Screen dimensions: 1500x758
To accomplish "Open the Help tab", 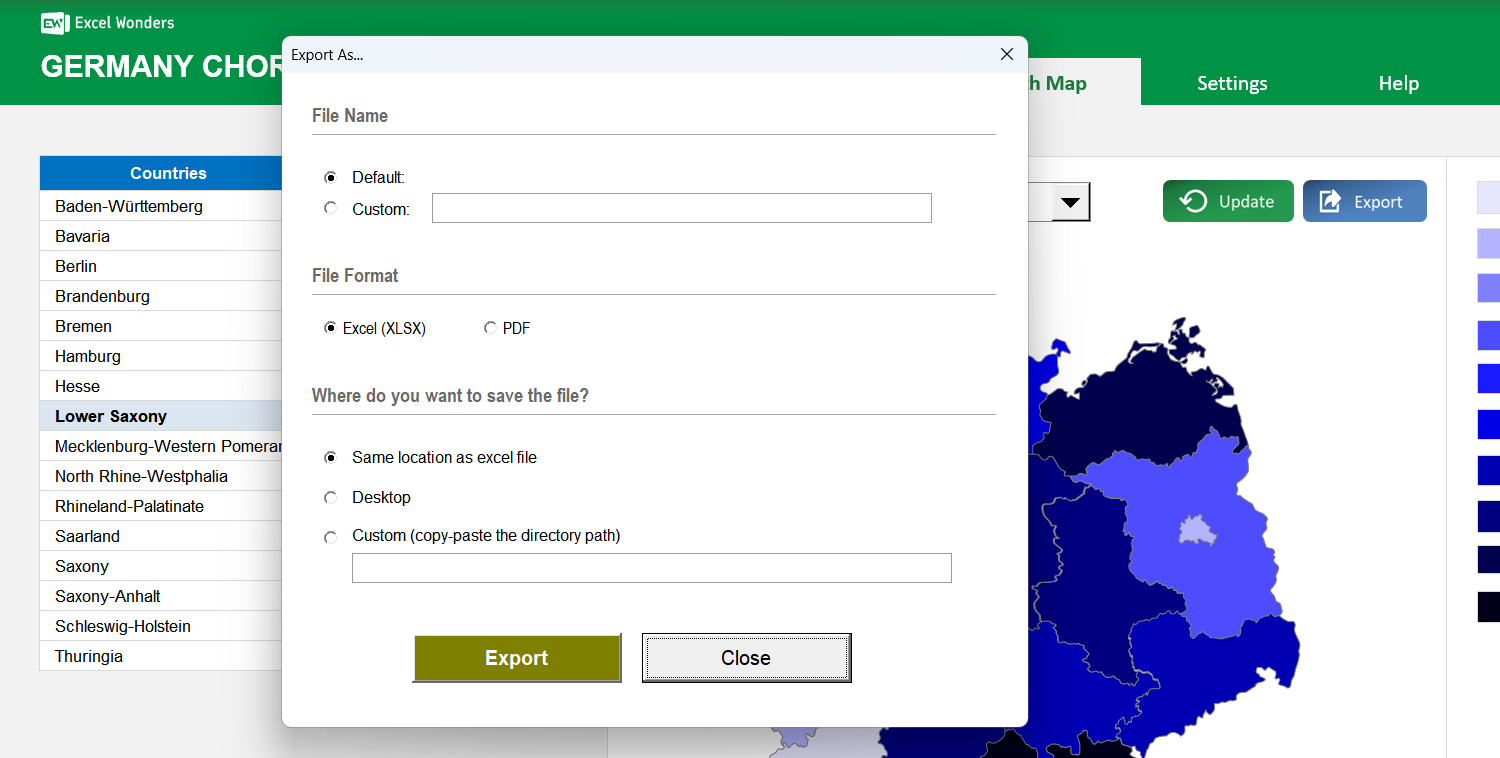I will pyautogui.click(x=1398, y=83).
